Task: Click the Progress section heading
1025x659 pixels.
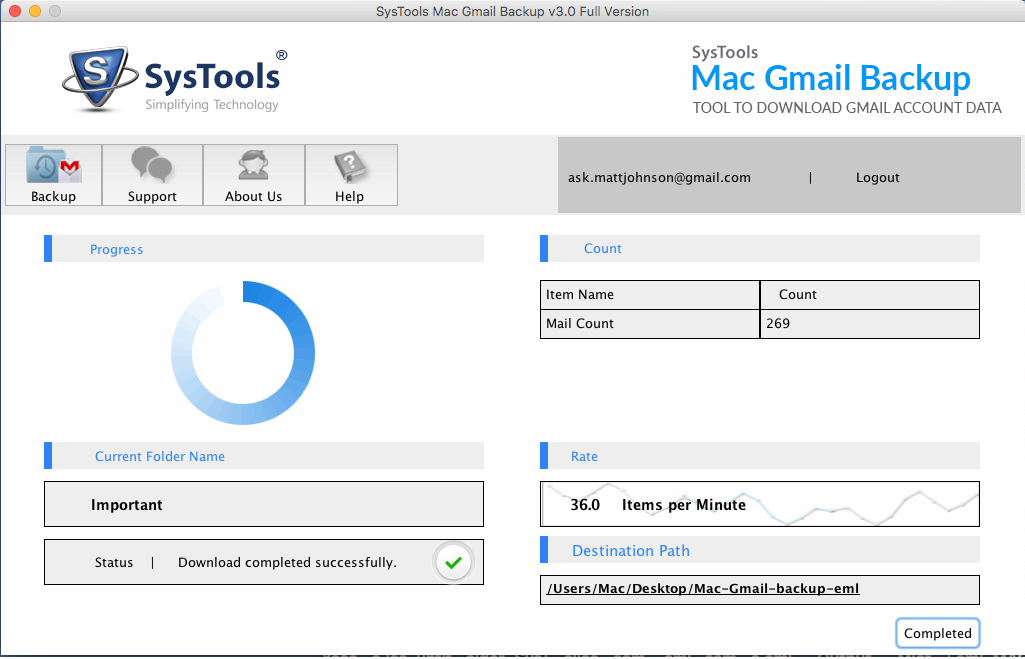Action: pyautogui.click(x=116, y=250)
